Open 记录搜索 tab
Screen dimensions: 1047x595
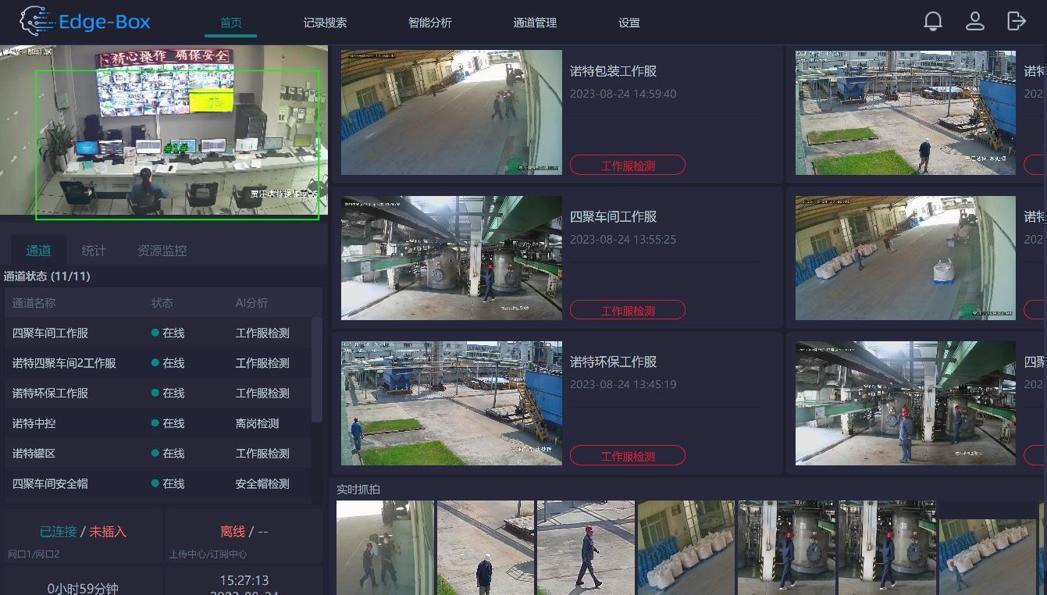(325, 23)
